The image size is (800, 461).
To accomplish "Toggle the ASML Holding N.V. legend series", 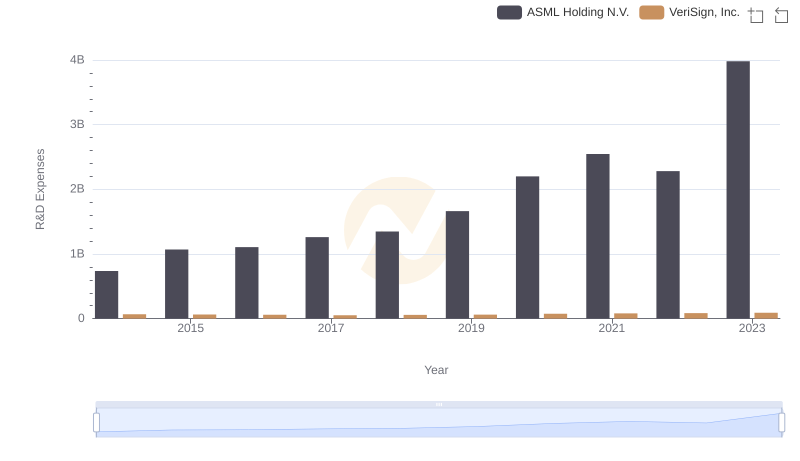I will (x=563, y=12).
